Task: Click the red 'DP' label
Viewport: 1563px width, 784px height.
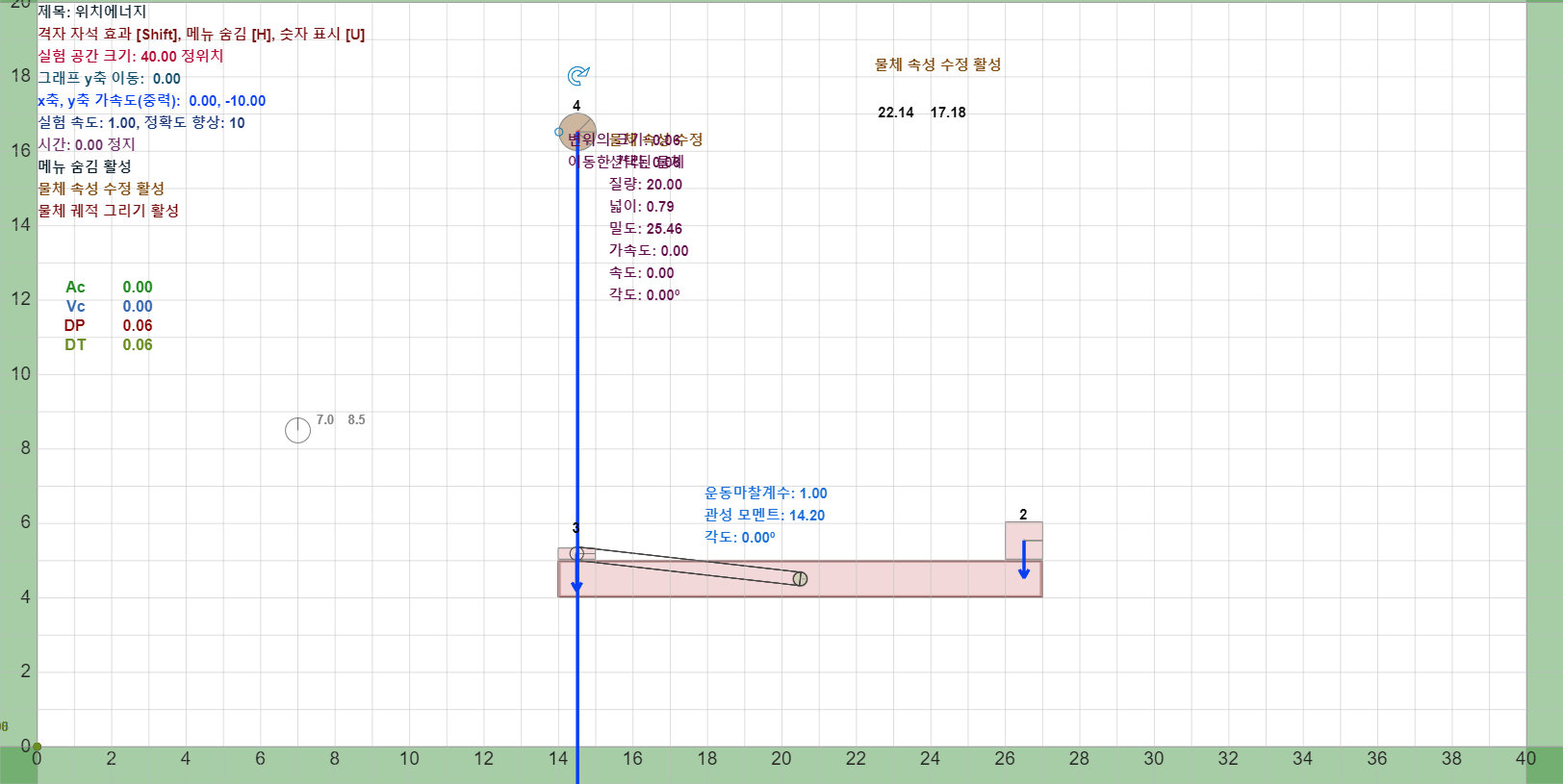Action: click(x=75, y=325)
